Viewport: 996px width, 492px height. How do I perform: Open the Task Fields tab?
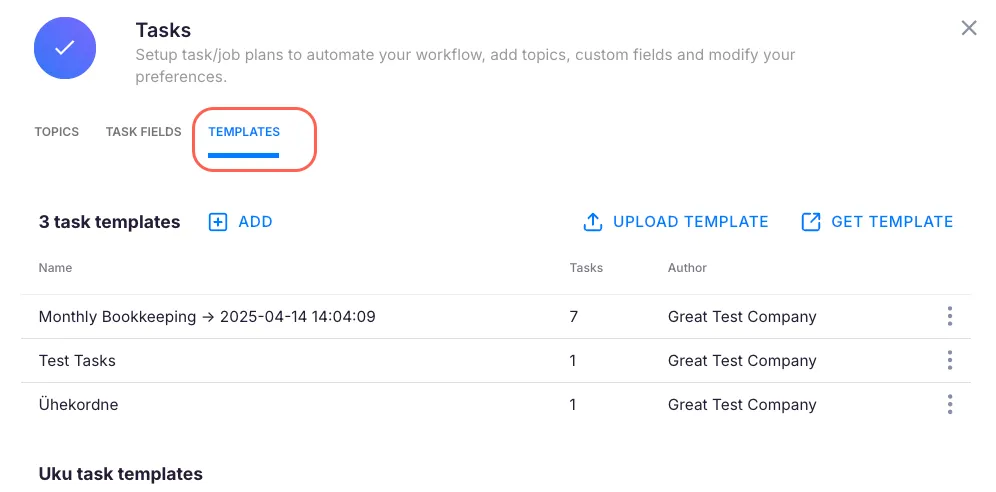(143, 132)
